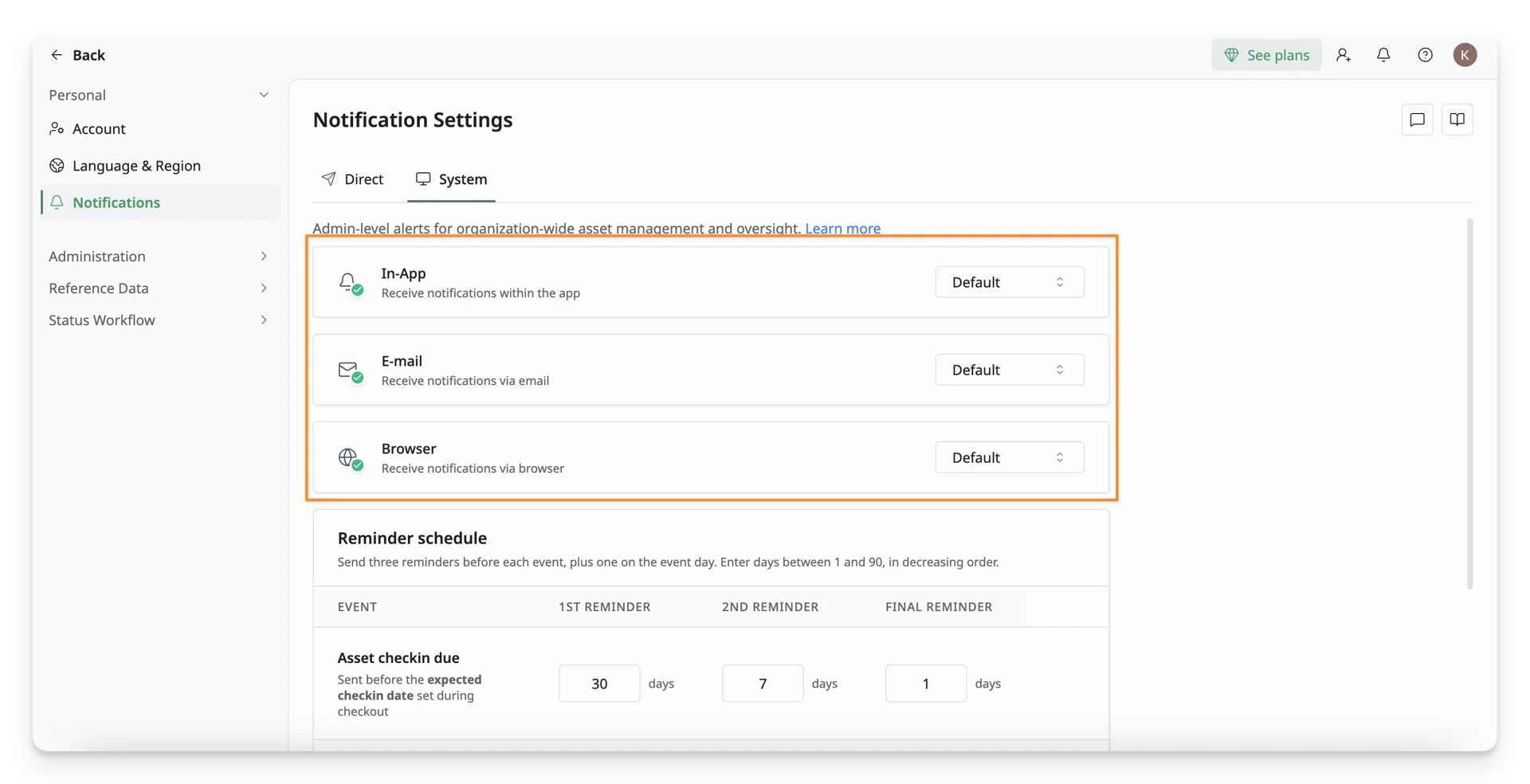The height and width of the screenshot is (784, 1530).
Task: Click the Direct tab paper plane icon
Action: pos(328,178)
